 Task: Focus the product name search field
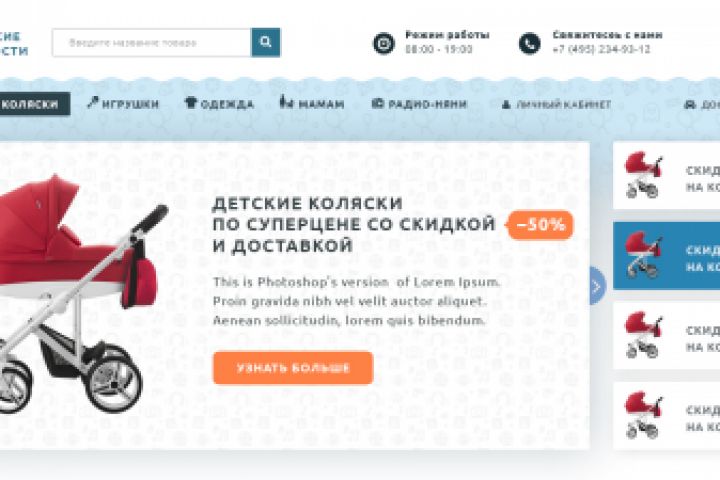152,43
